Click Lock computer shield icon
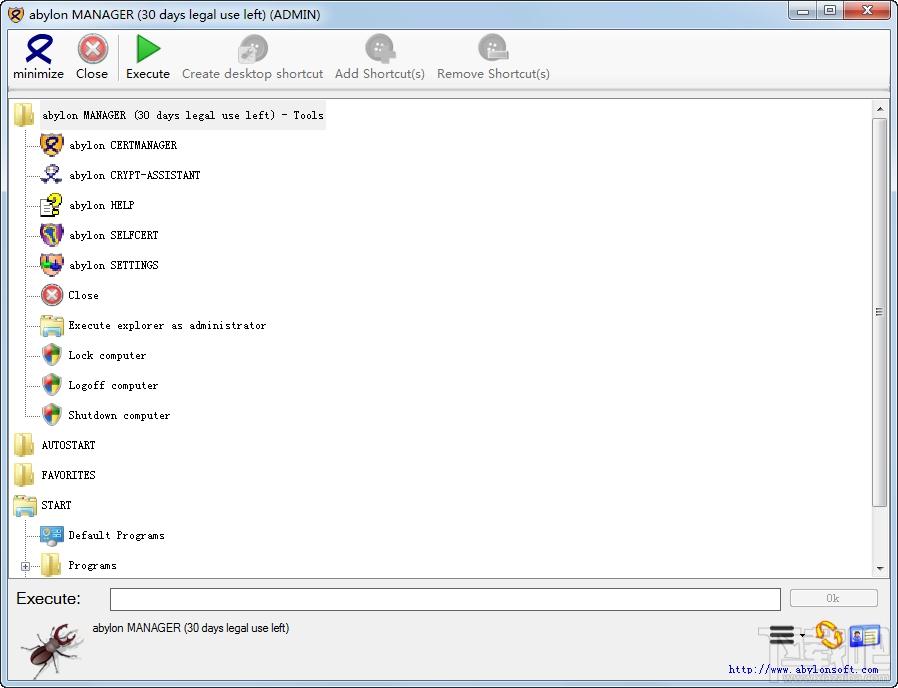Viewport: 898px width, 688px height. 52,355
